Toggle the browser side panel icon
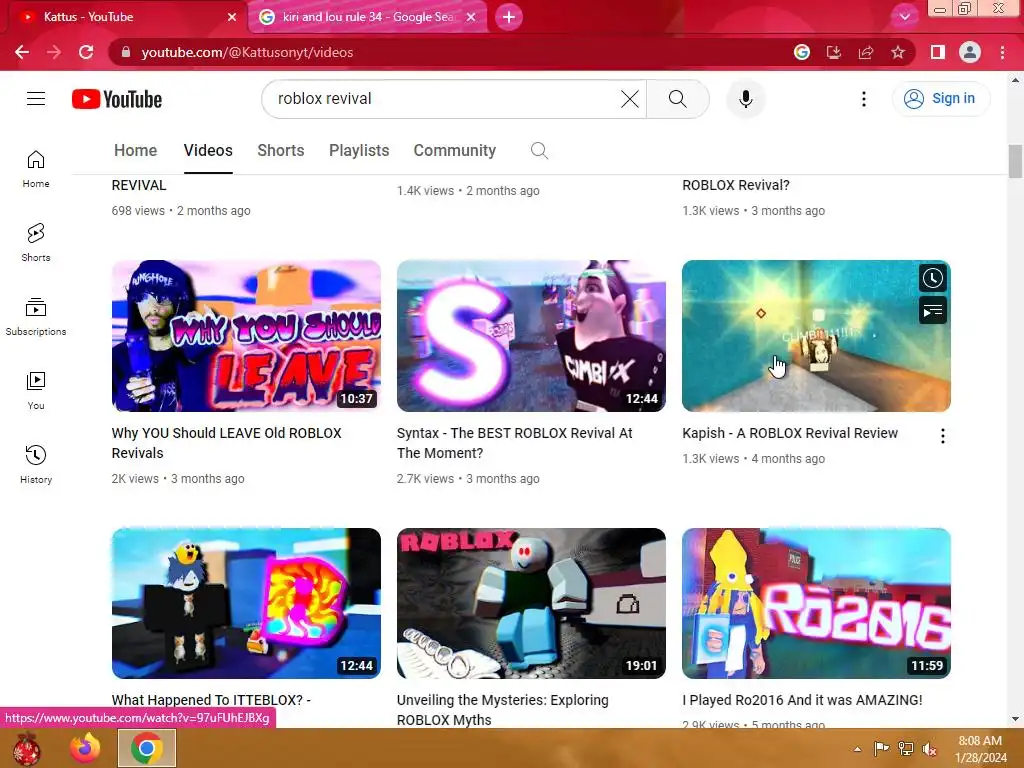This screenshot has width=1024, height=768. (938, 52)
